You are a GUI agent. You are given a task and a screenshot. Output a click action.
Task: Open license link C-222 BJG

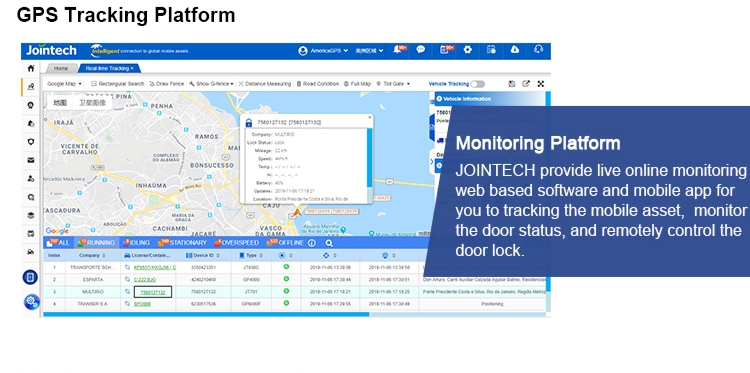coord(145,279)
